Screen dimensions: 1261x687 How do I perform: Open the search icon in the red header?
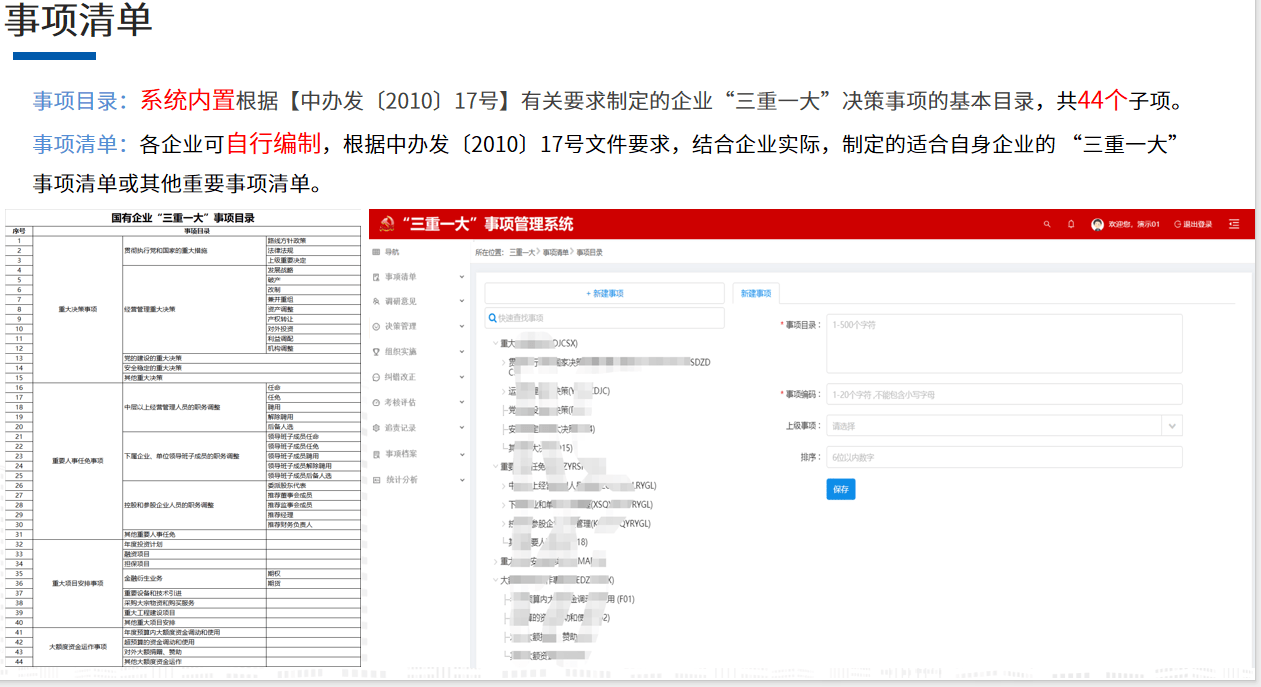pyautogui.click(x=1047, y=224)
